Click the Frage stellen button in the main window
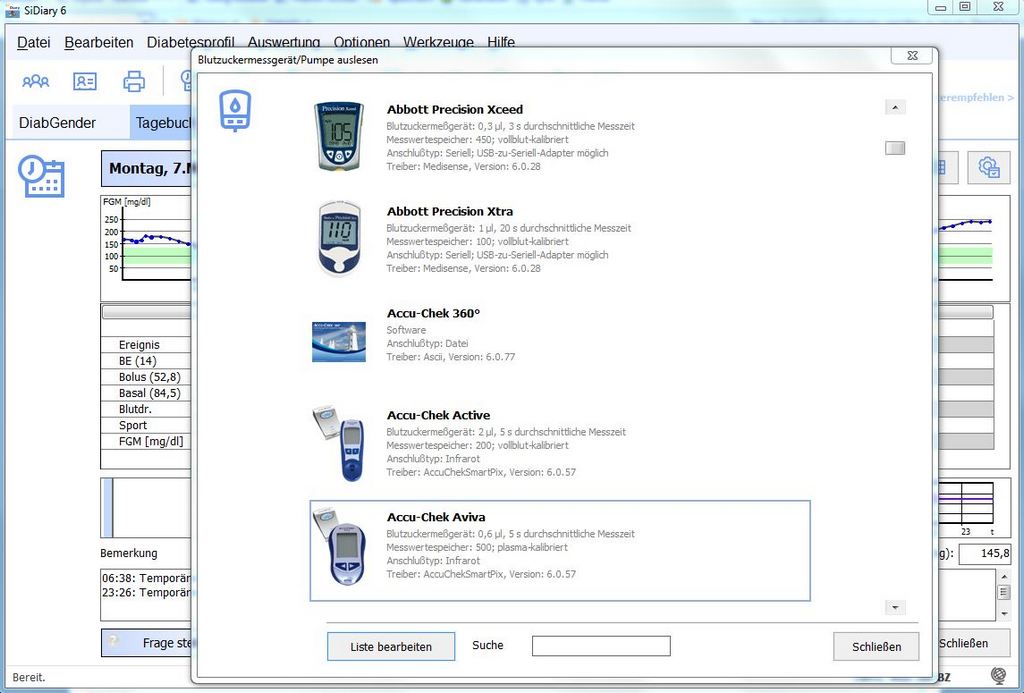Viewport: 1024px width, 693px height. coord(147,643)
